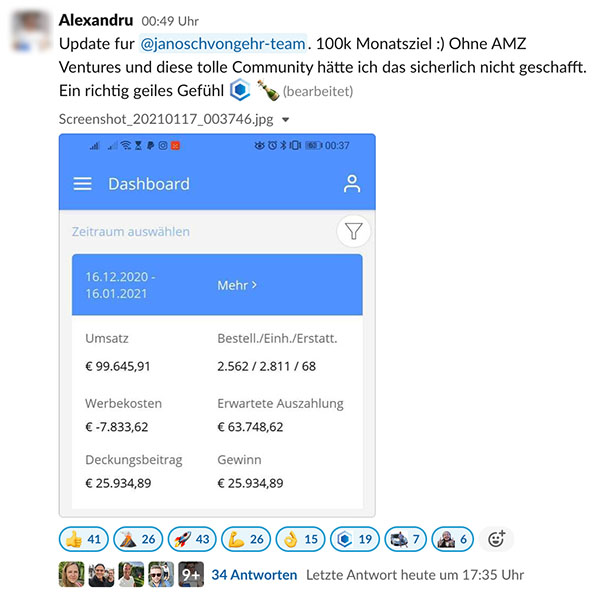
Task: Toggle the reaction showing count 6
Action: (x=452, y=539)
